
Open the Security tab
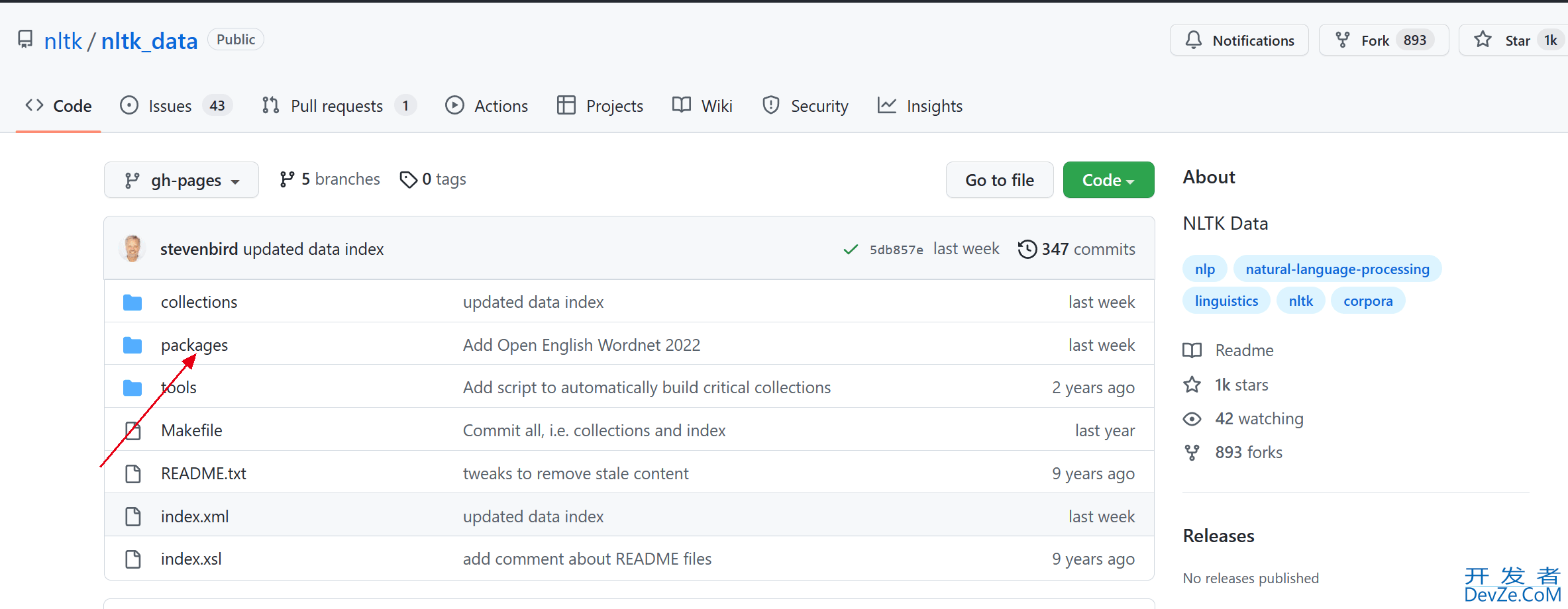coord(806,106)
